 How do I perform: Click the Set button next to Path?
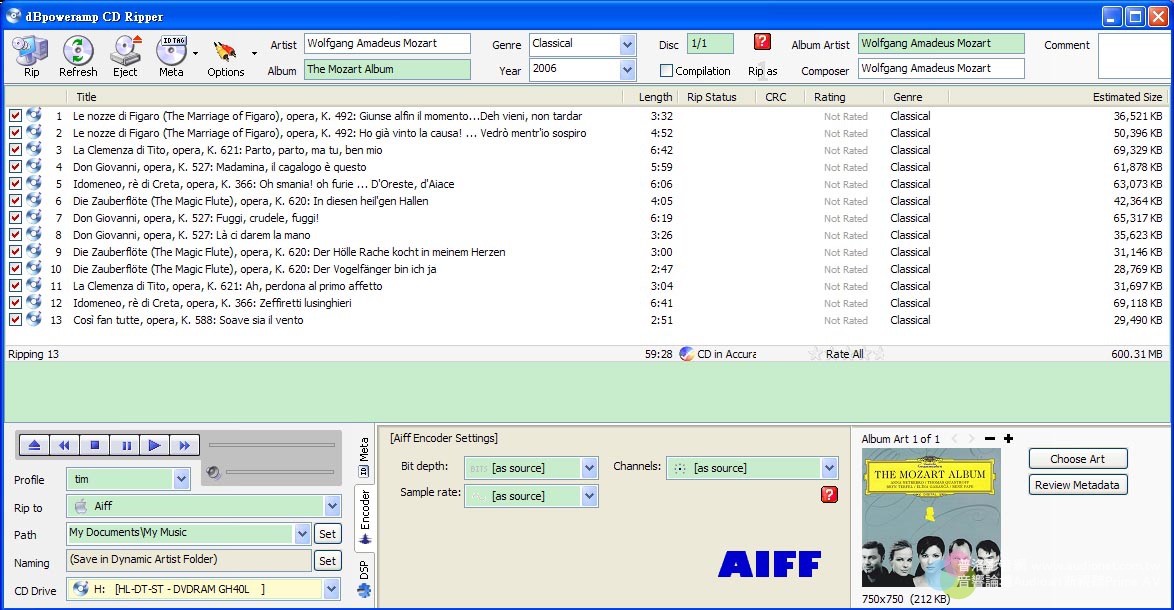(327, 534)
